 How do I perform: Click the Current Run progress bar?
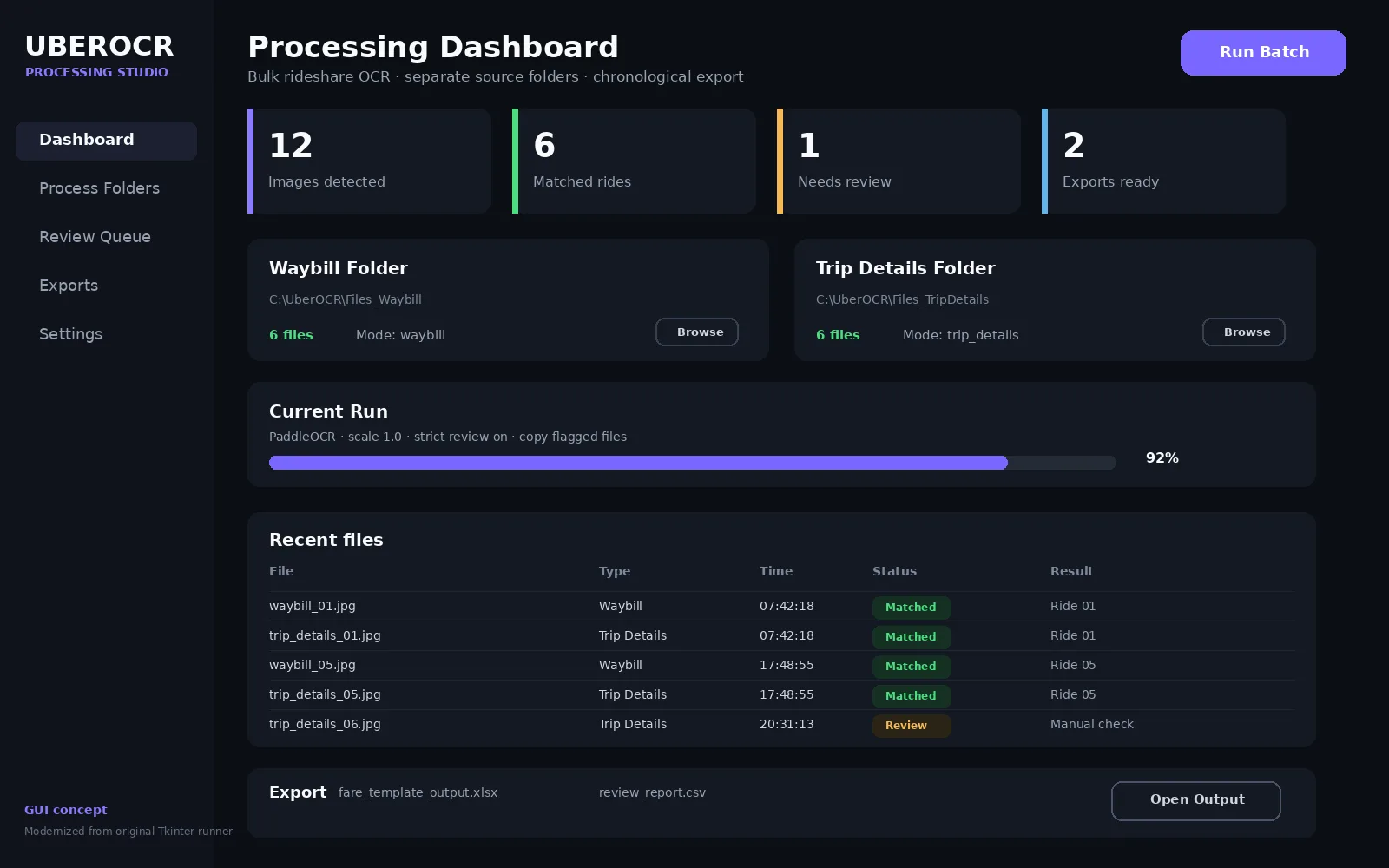tap(693, 463)
